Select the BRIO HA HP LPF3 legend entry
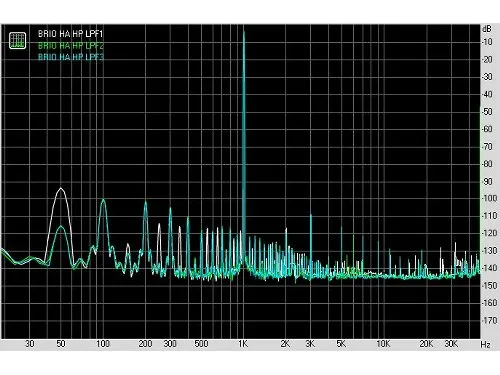Image resolution: width=500 pixels, height=375 pixels. pos(71,57)
